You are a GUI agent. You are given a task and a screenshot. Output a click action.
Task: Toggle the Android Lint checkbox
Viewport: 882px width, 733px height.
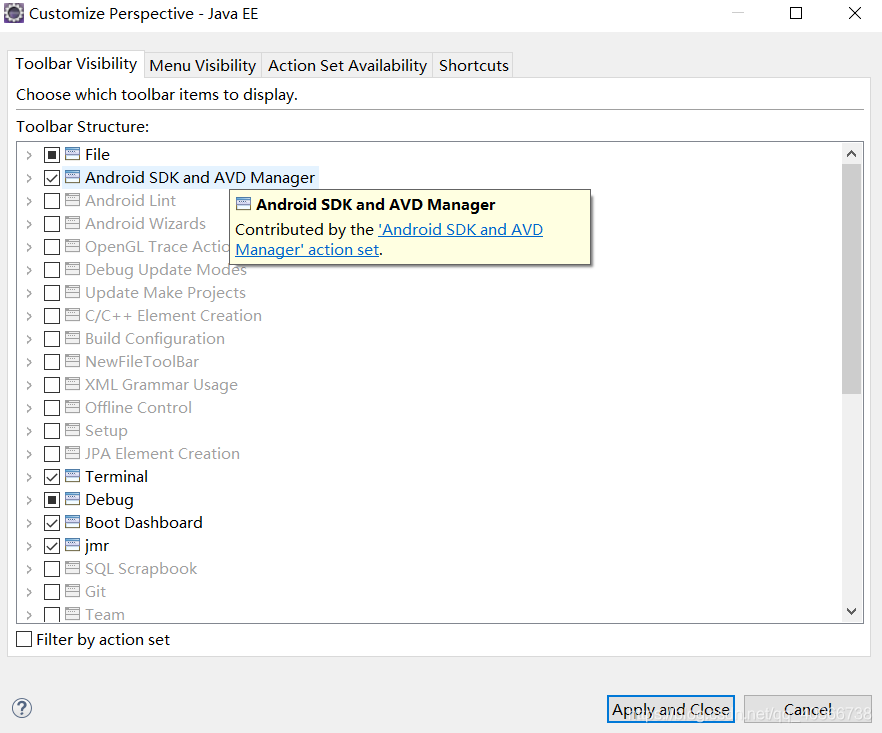52,201
